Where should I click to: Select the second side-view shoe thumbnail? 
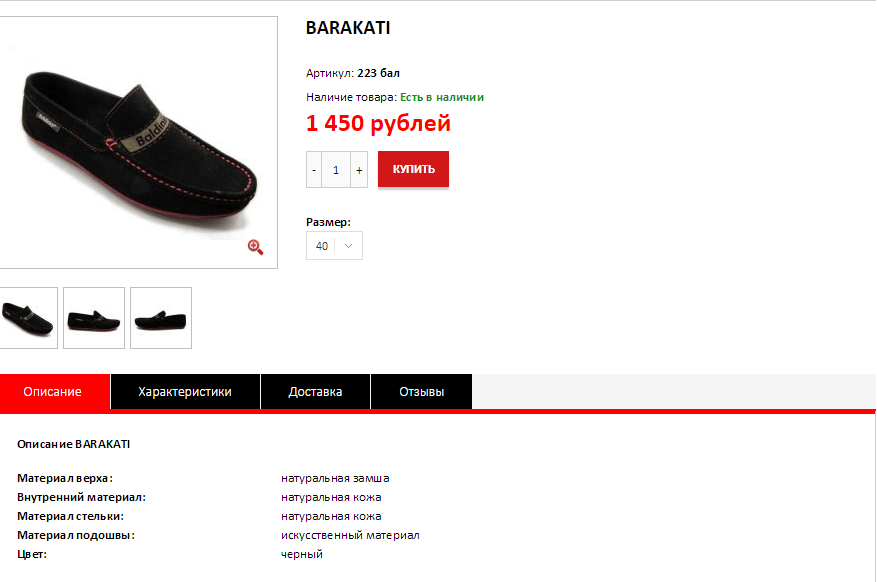pos(94,318)
